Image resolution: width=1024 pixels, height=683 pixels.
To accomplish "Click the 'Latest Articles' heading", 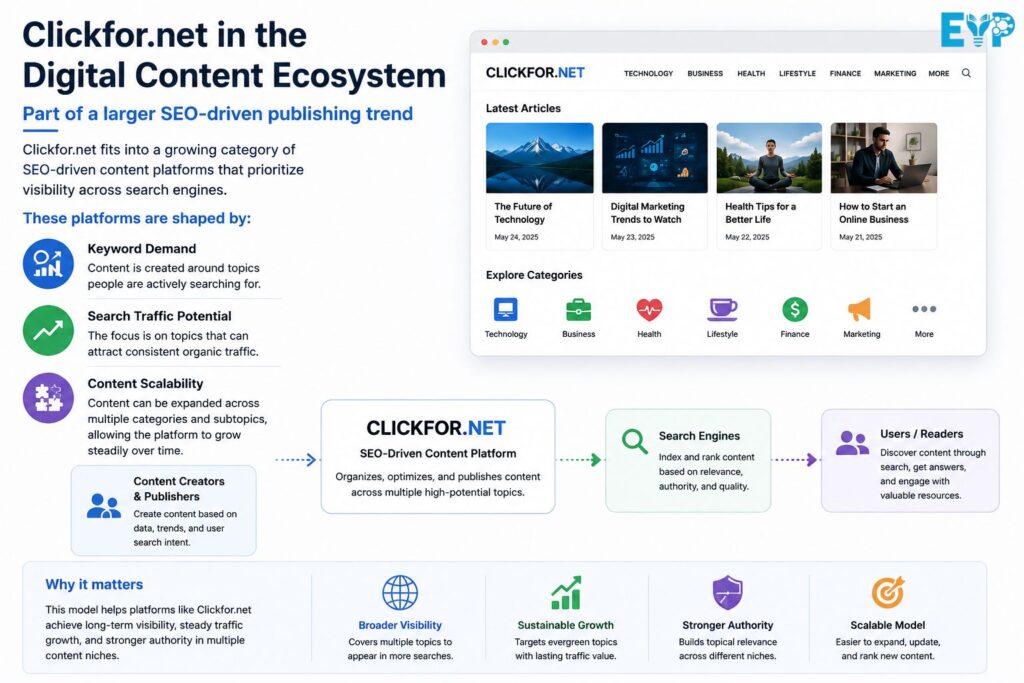I will [x=523, y=108].
